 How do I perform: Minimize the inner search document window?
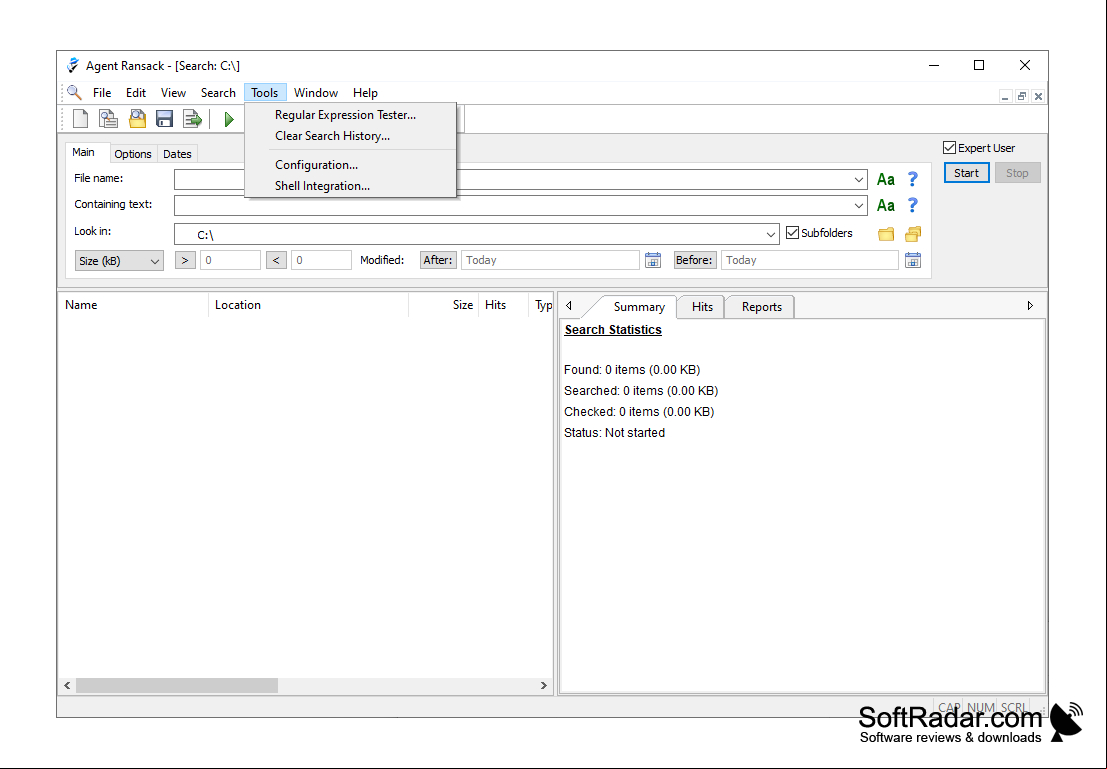click(x=1005, y=96)
